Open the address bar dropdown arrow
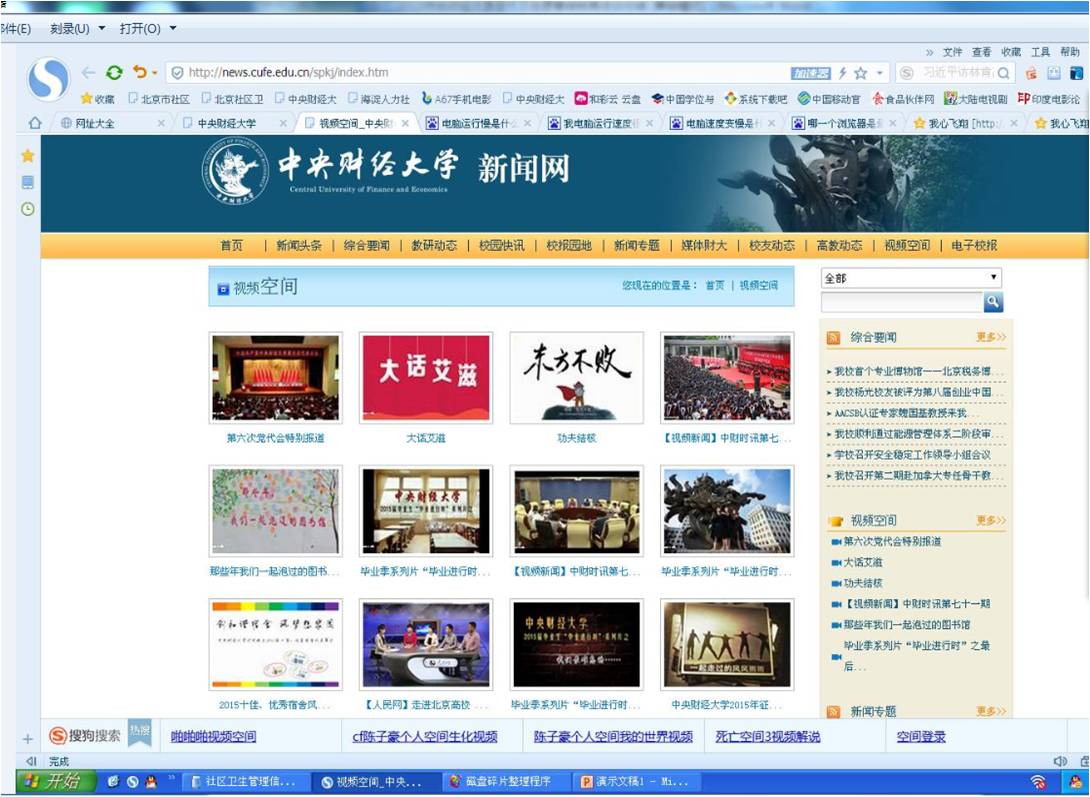The image size is (1090, 797). click(879, 72)
